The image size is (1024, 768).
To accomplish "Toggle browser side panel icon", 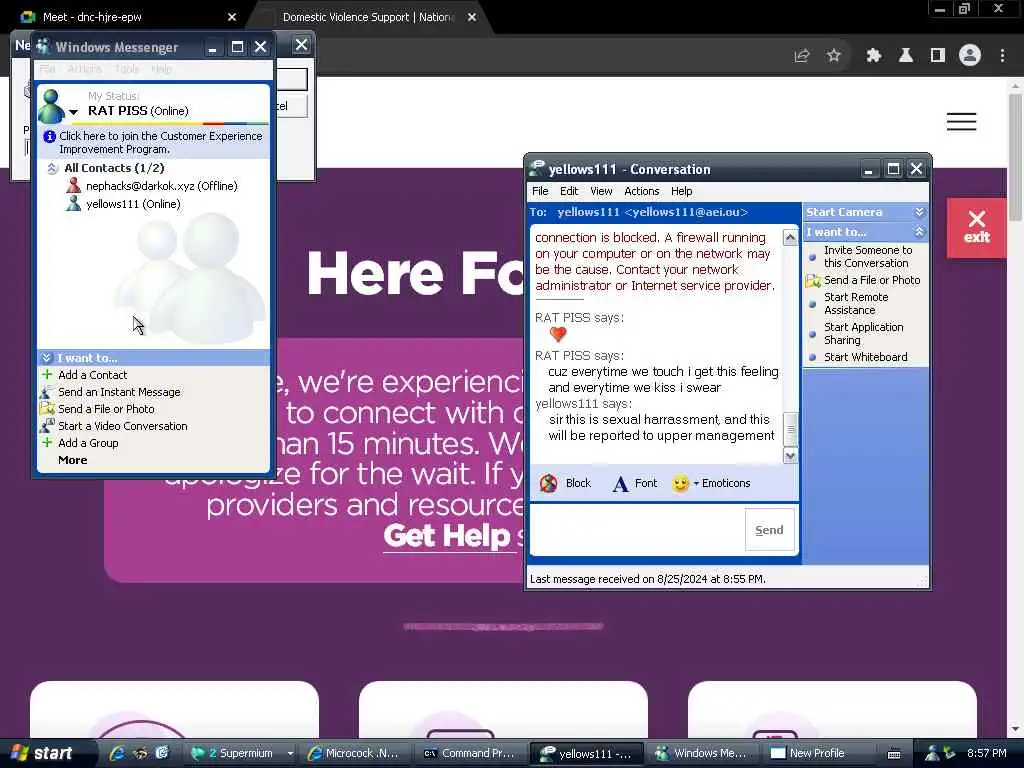I will pyautogui.click(x=938, y=56).
